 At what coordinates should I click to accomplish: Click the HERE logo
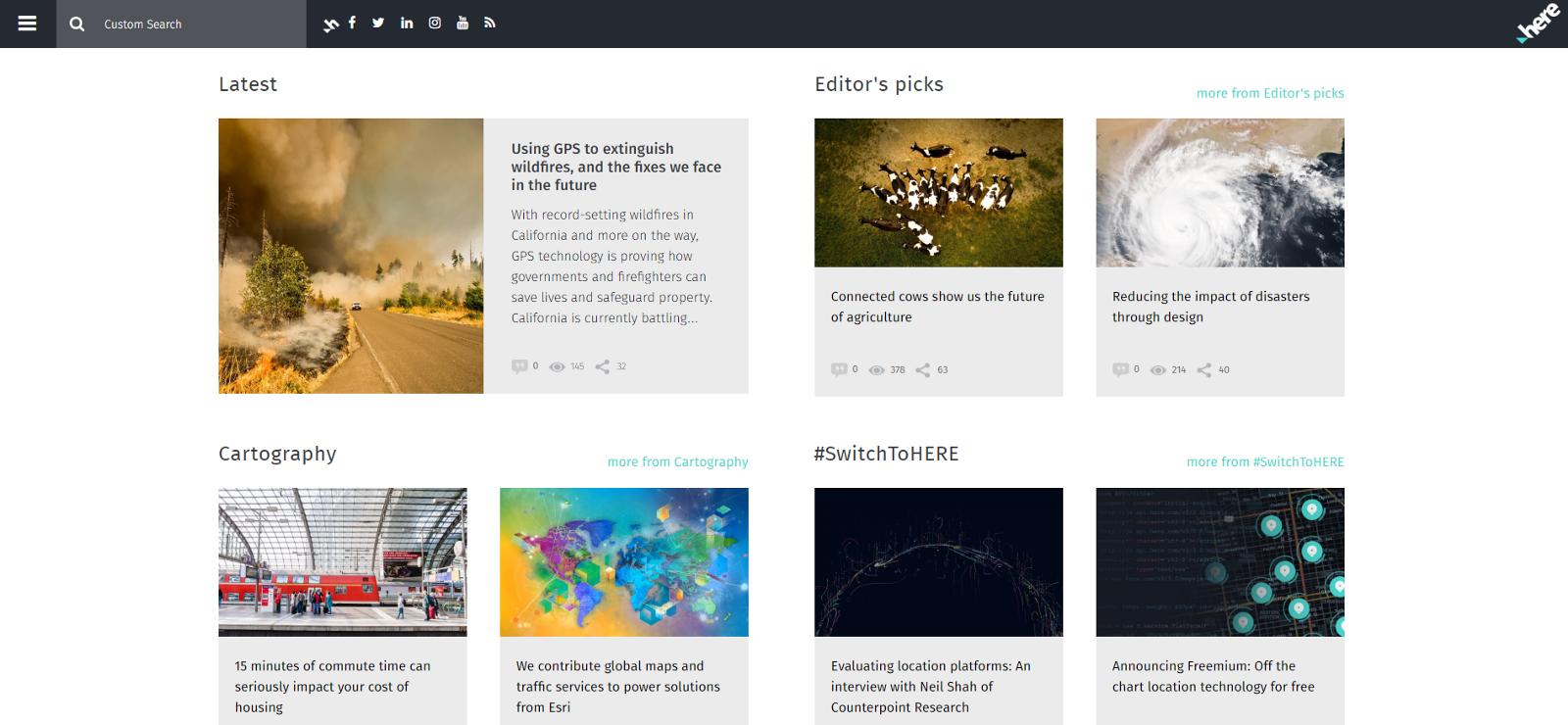coord(1538,23)
